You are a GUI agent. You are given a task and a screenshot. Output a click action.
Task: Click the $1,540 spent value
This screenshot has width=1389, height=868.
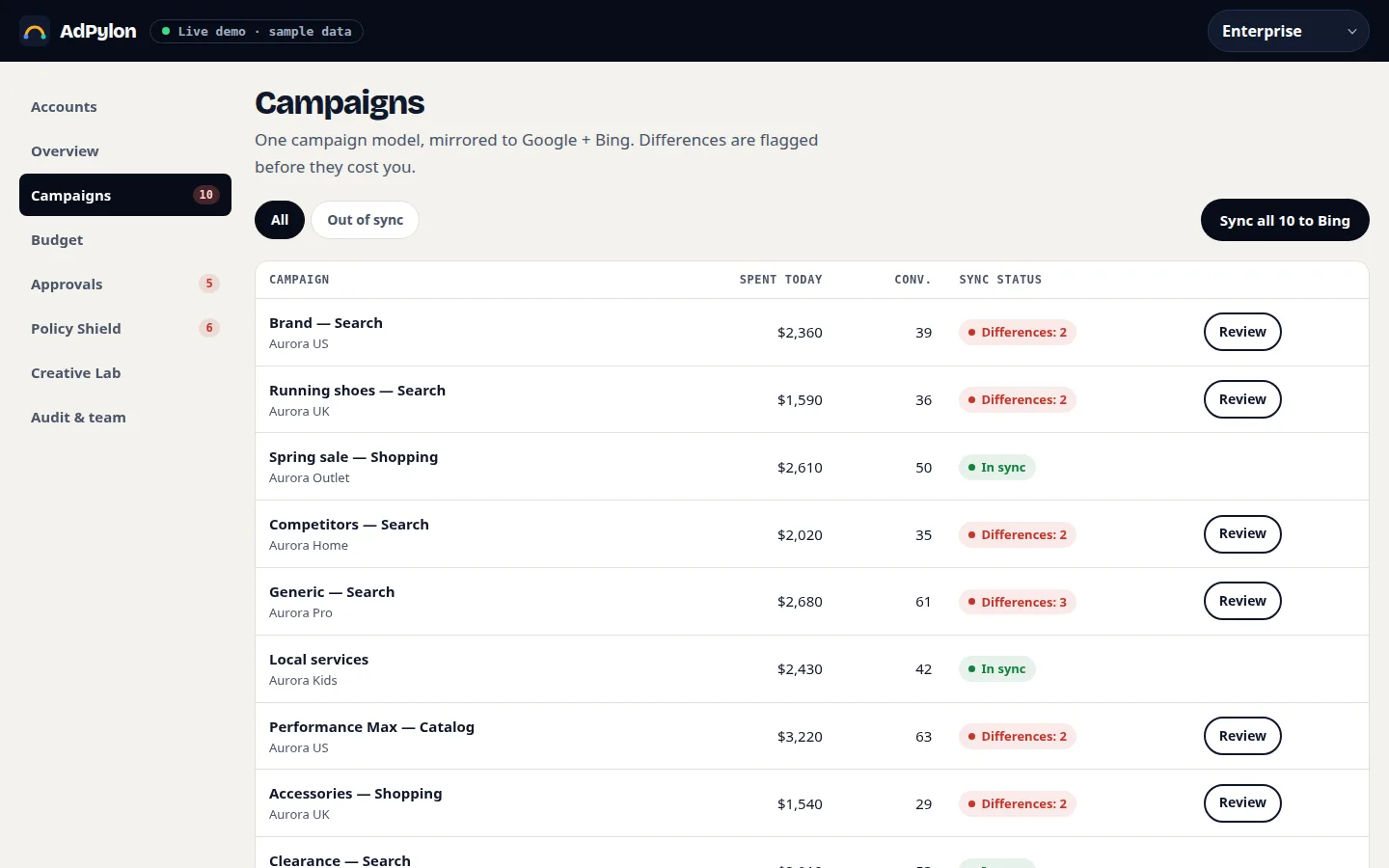[x=800, y=804]
